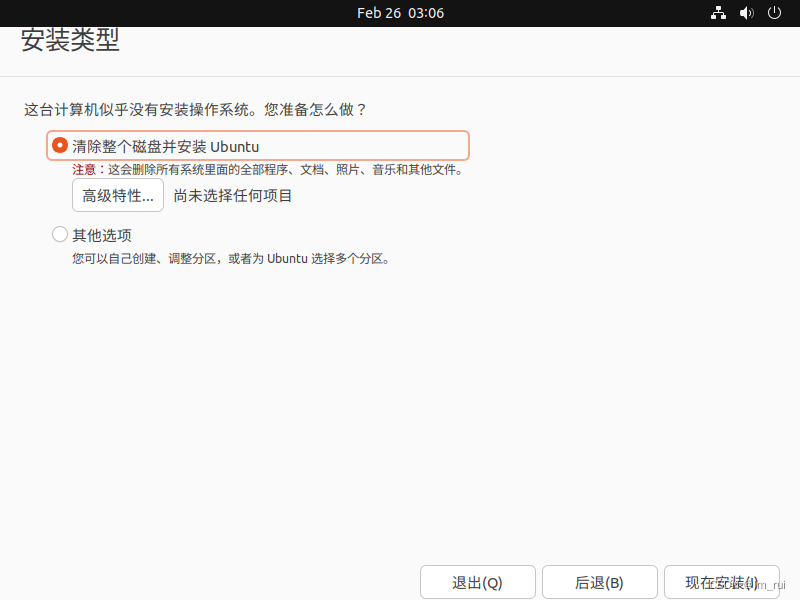The image size is (800, 600).
Task: Open the volume speaker icon in top bar
Action: [x=746, y=13]
